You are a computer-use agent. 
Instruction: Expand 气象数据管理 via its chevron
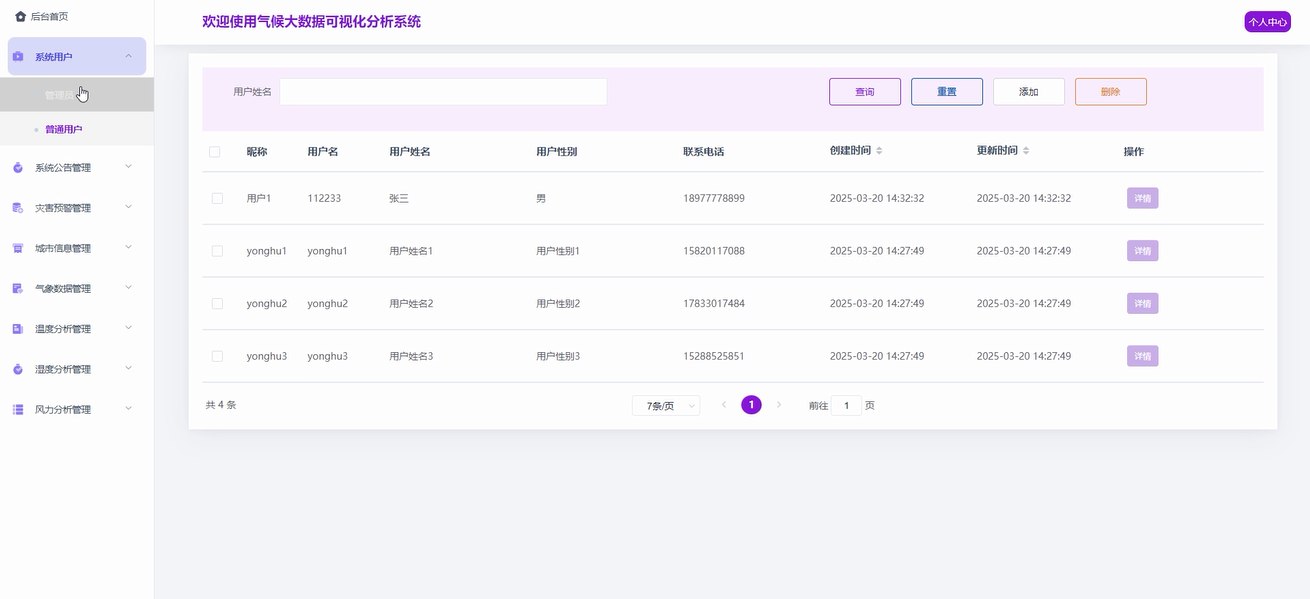pyautogui.click(x=128, y=288)
